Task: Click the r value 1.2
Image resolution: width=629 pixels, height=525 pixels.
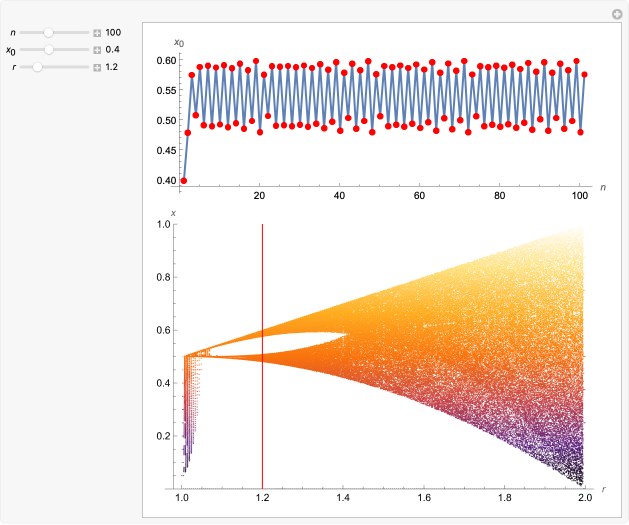Action: click(x=112, y=67)
